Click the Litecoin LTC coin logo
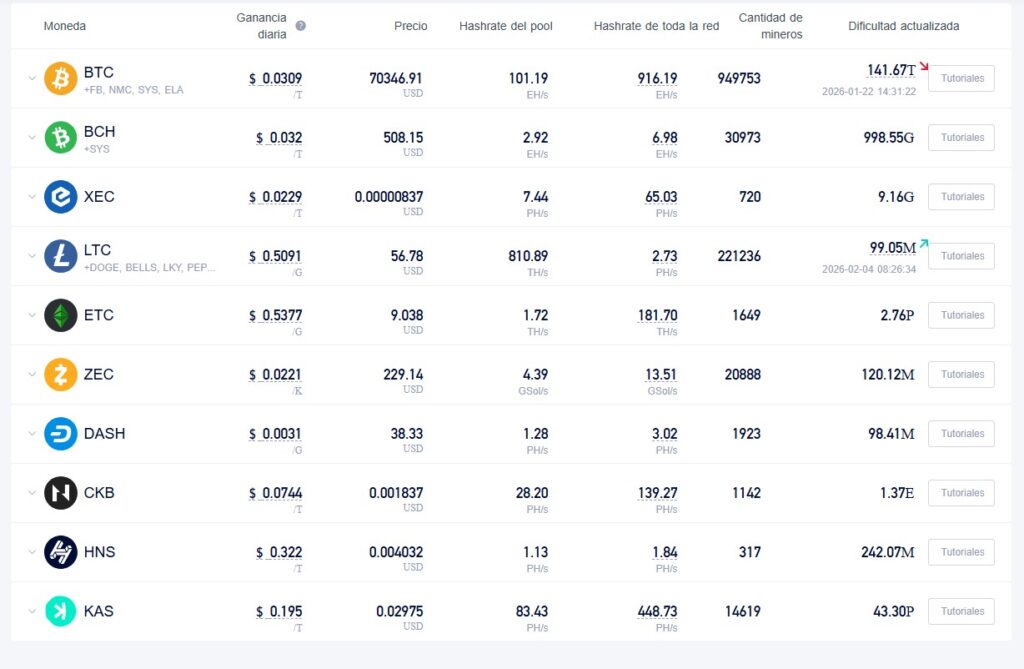1024x669 pixels. tap(60, 255)
